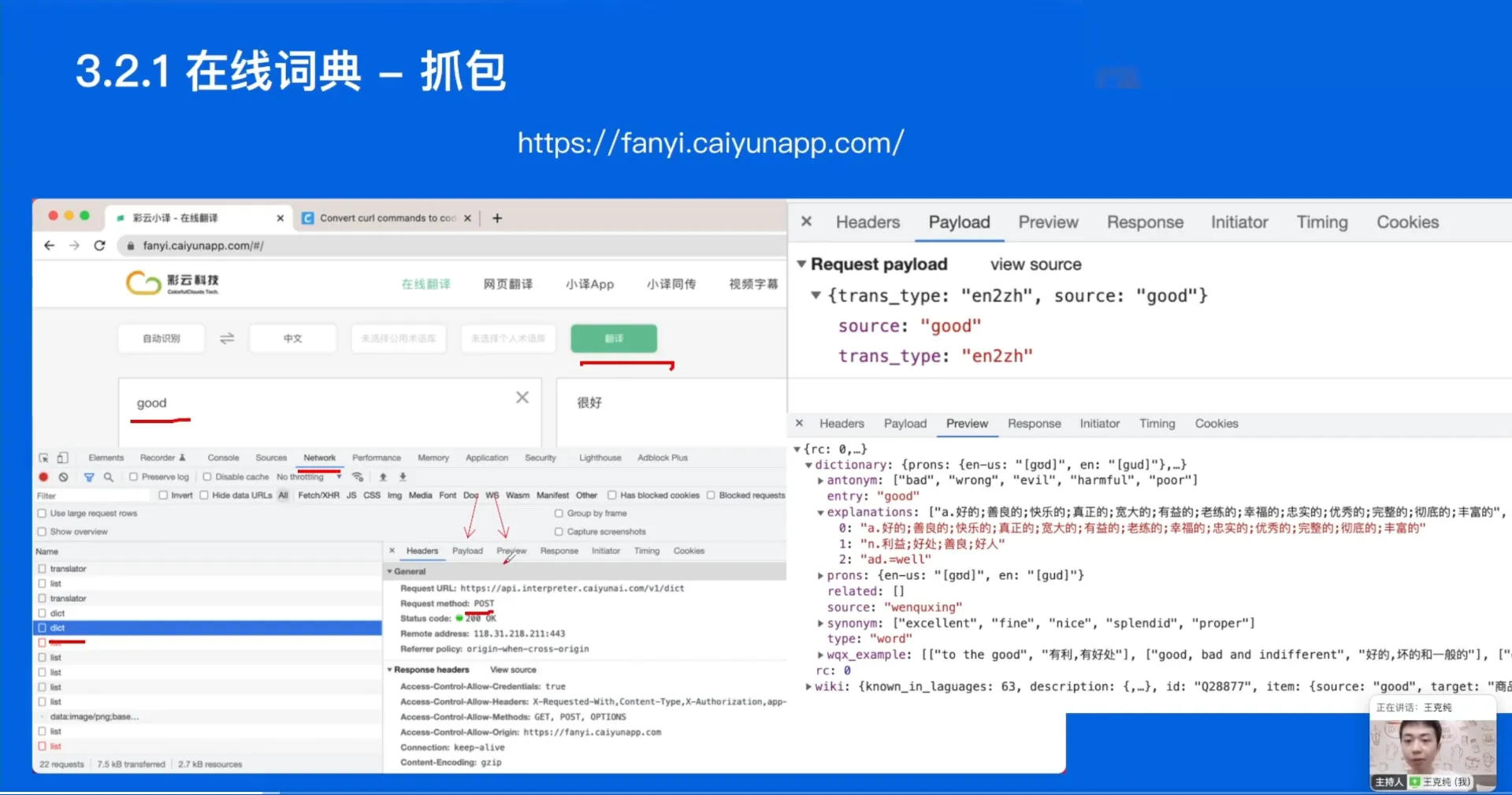The image size is (1512, 795).
Task: Check the Invert filter checkbox
Action: [x=163, y=495]
